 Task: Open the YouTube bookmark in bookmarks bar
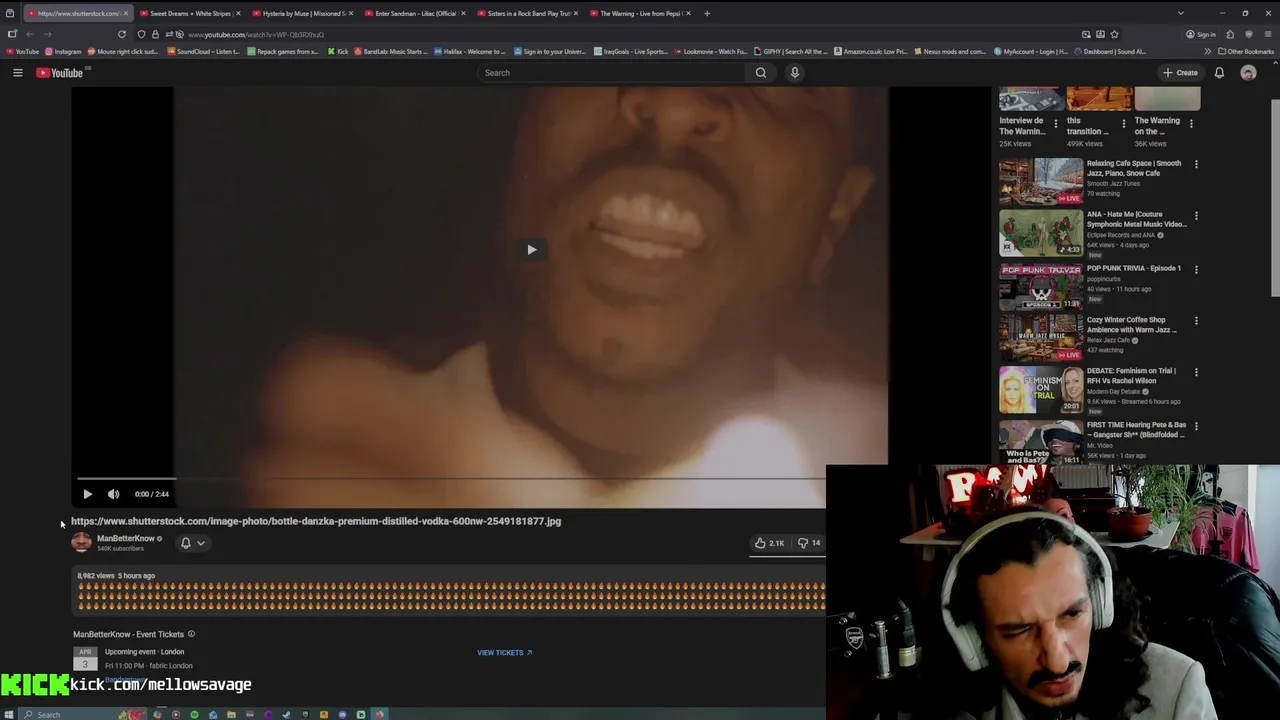click(23, 51)
